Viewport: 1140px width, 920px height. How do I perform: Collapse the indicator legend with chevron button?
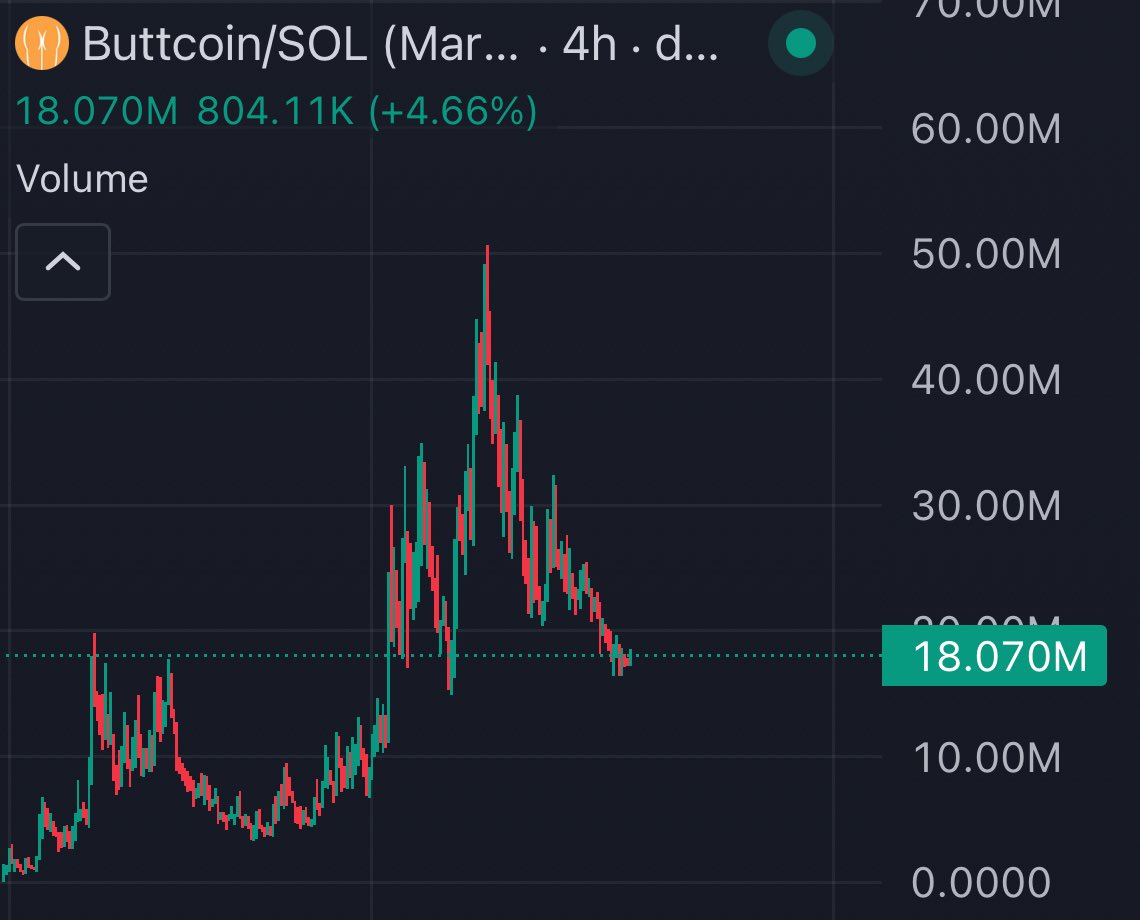click(63, 262)
